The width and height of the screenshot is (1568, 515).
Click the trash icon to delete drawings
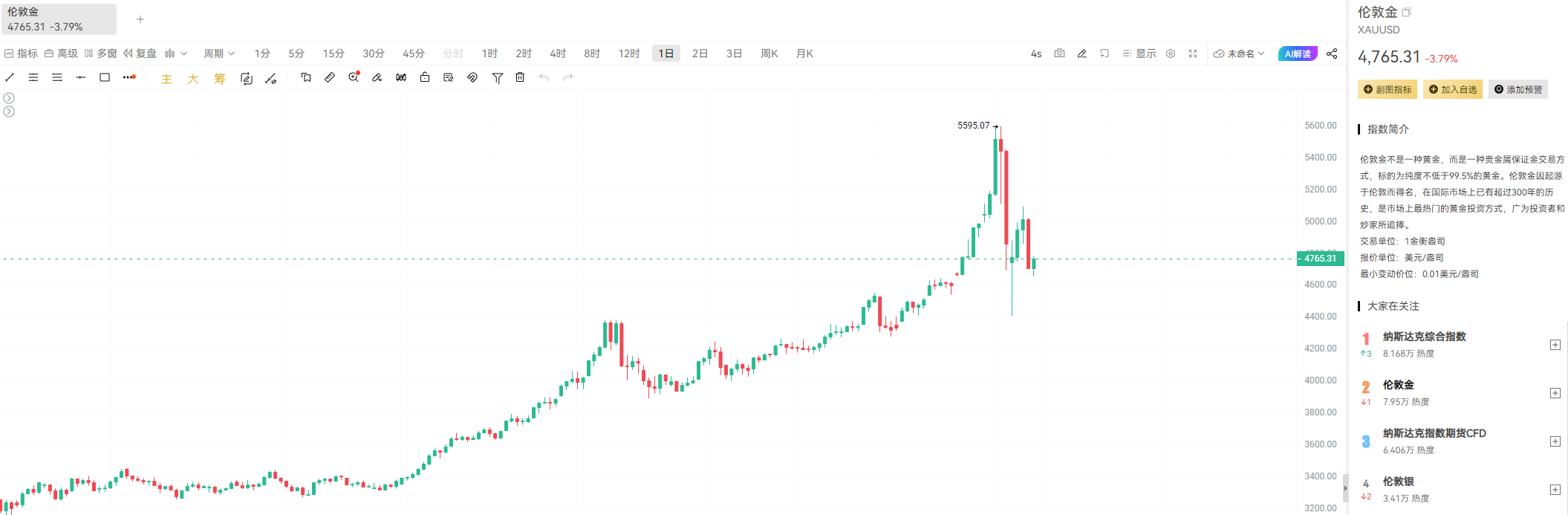point(520,77)
